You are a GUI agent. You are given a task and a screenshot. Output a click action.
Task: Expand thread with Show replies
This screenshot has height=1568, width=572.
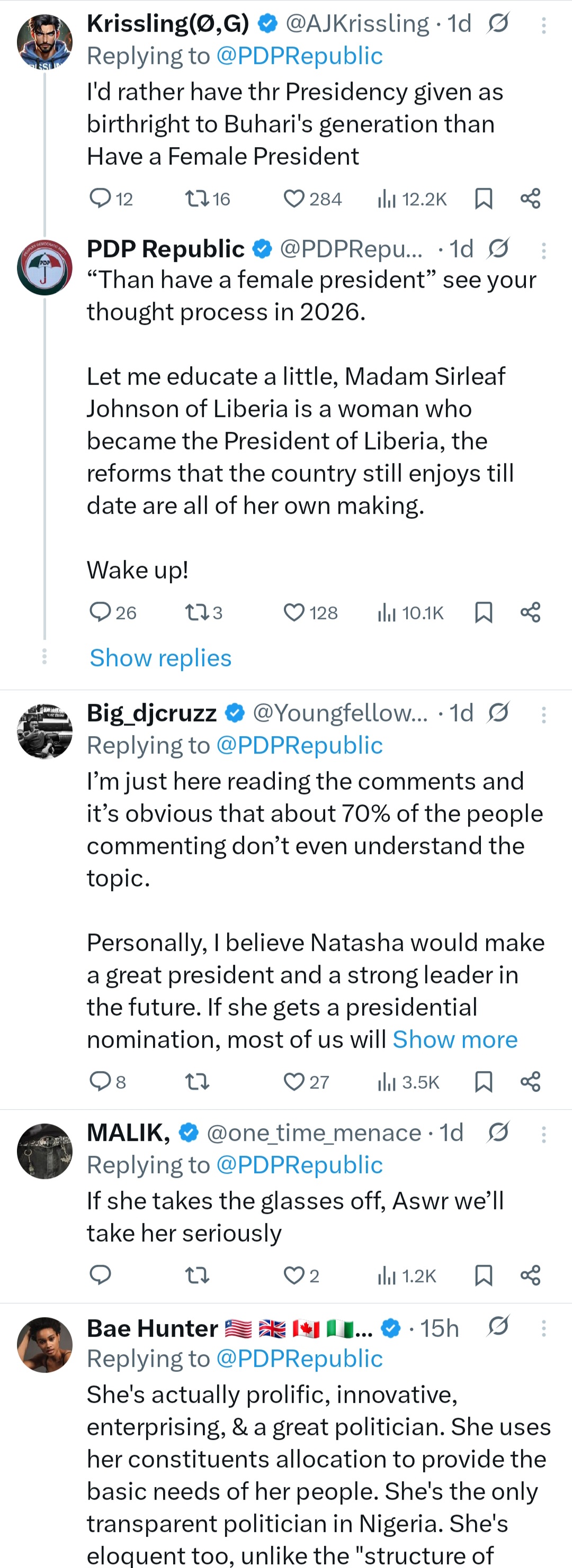[160, 658]
